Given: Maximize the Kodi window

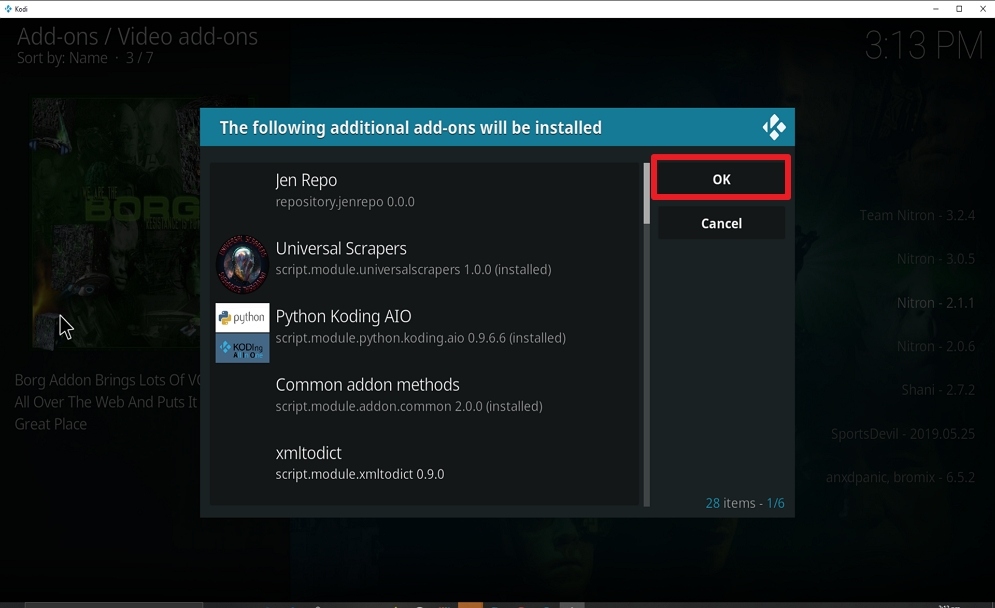Looking at the screenshot, I should click(x=959, y=8).
